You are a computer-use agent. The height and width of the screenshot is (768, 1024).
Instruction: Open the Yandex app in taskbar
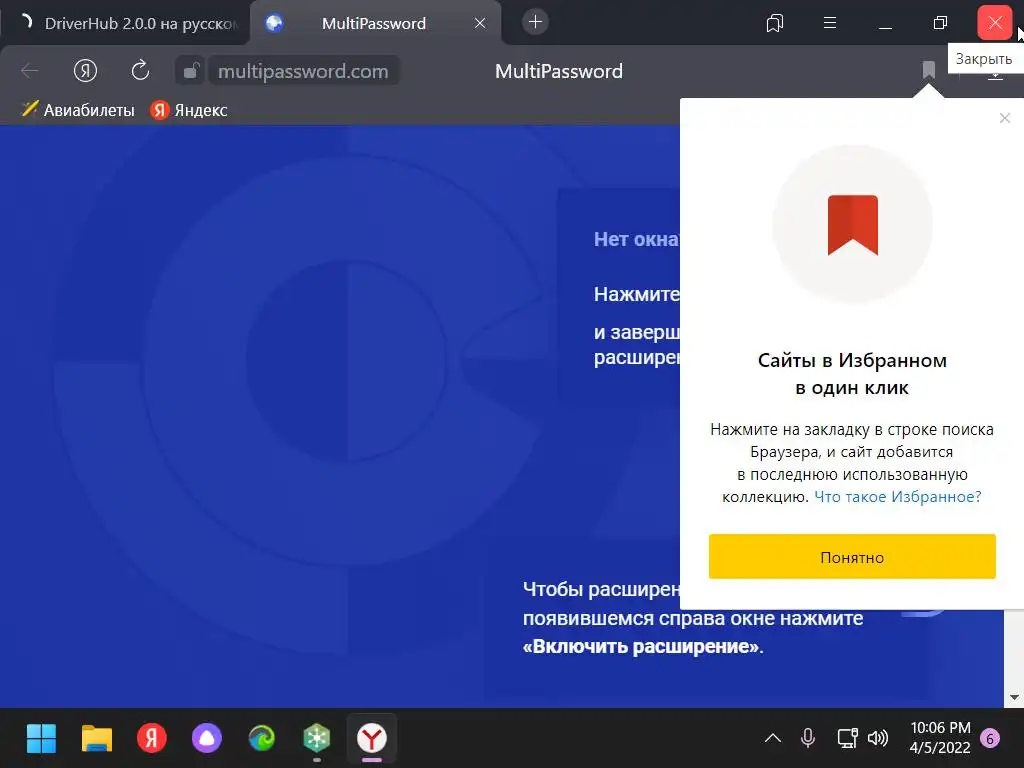click(152, 739)
